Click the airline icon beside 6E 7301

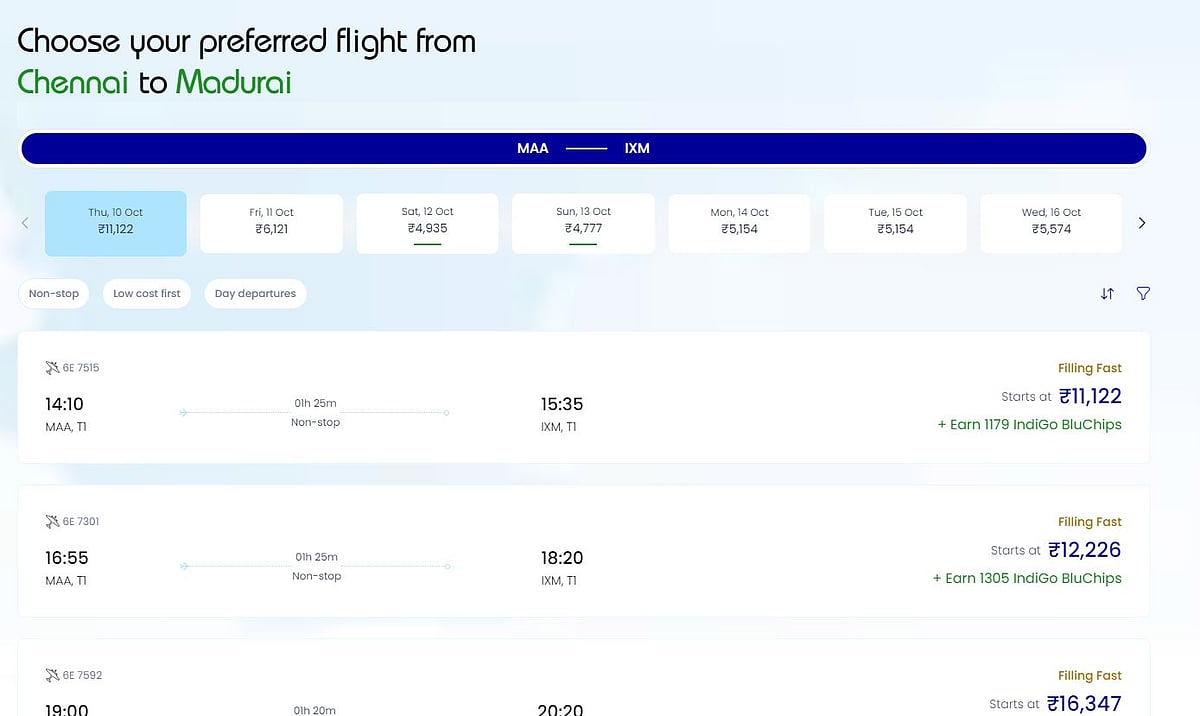click(53, 522)
